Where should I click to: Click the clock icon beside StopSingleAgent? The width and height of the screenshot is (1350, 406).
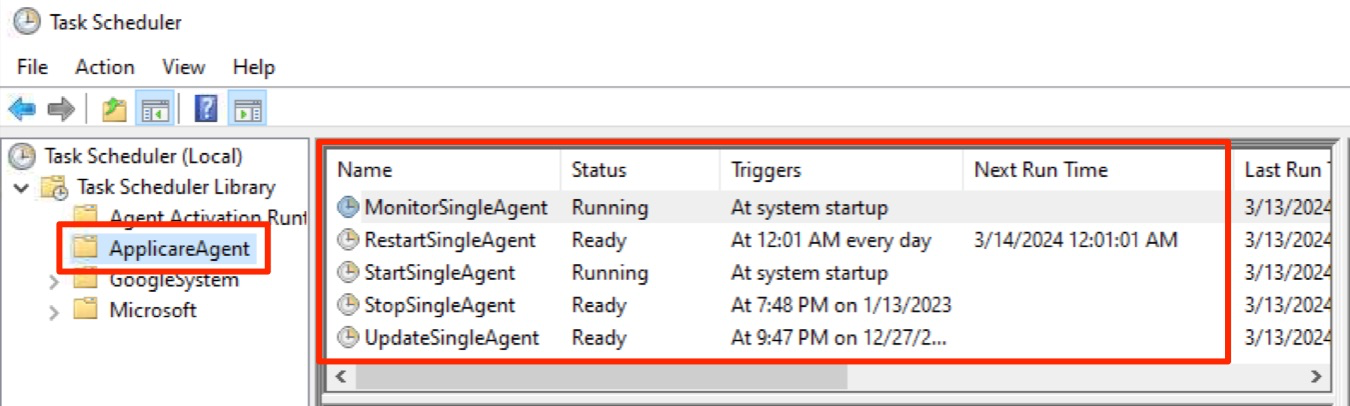click(348, 305)
